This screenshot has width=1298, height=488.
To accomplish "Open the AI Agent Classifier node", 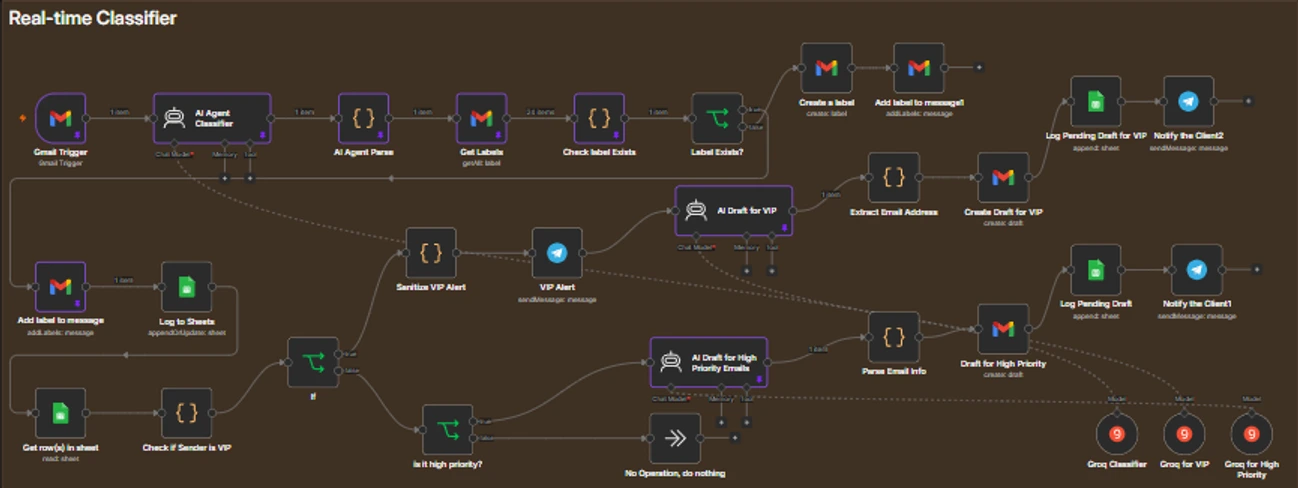I will pyautogui.click(x=212, y=118).
